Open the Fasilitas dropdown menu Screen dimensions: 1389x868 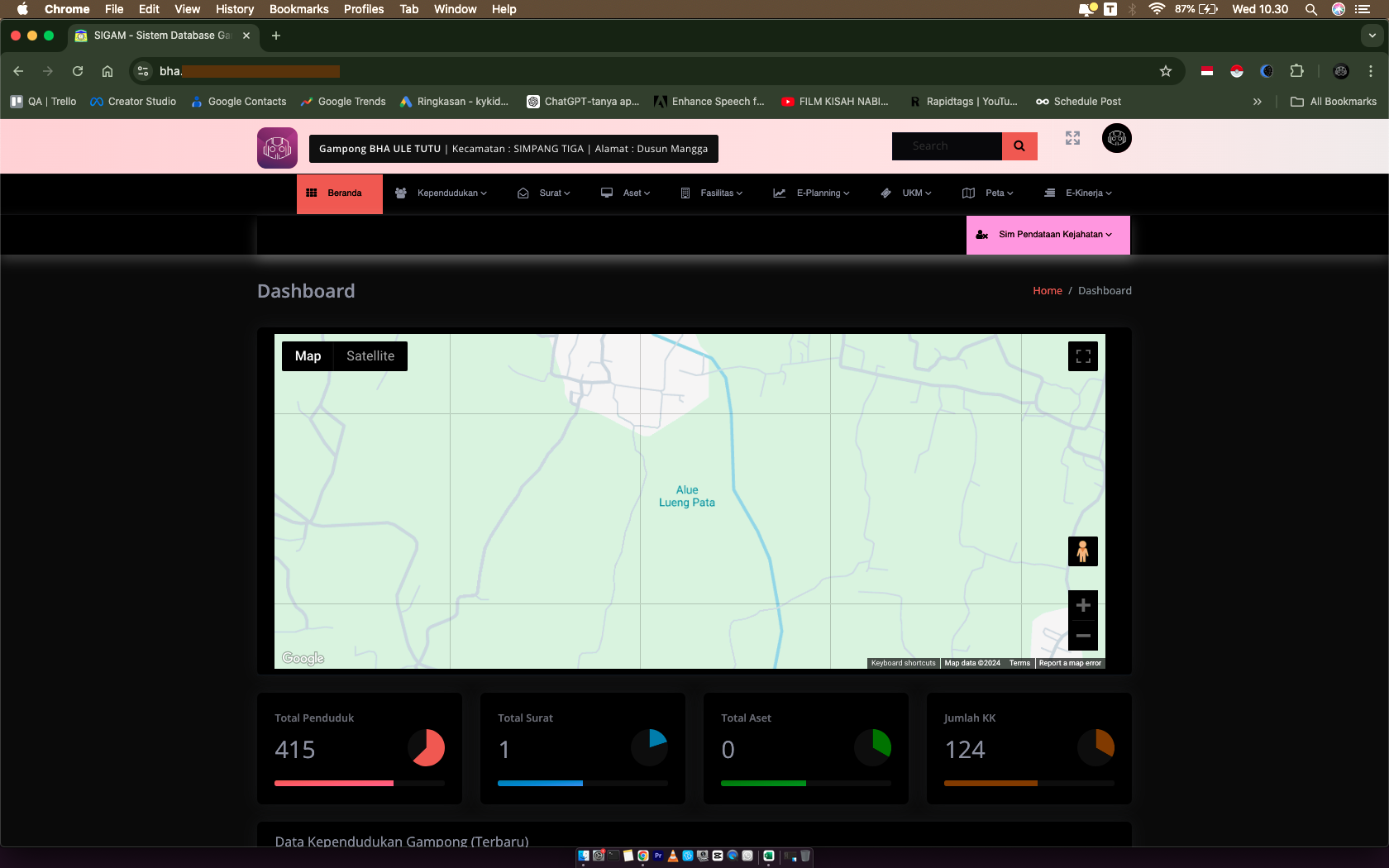pos(712,193)
